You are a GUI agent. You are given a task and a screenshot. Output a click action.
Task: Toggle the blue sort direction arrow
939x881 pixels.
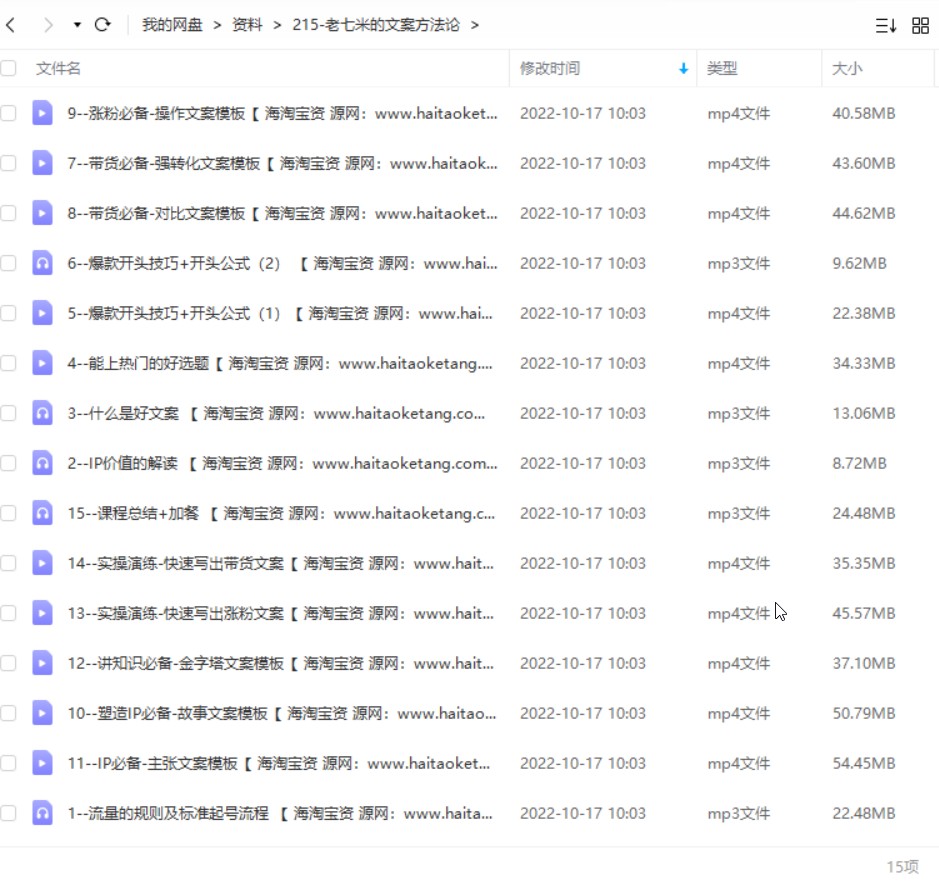tap(683, 69)
